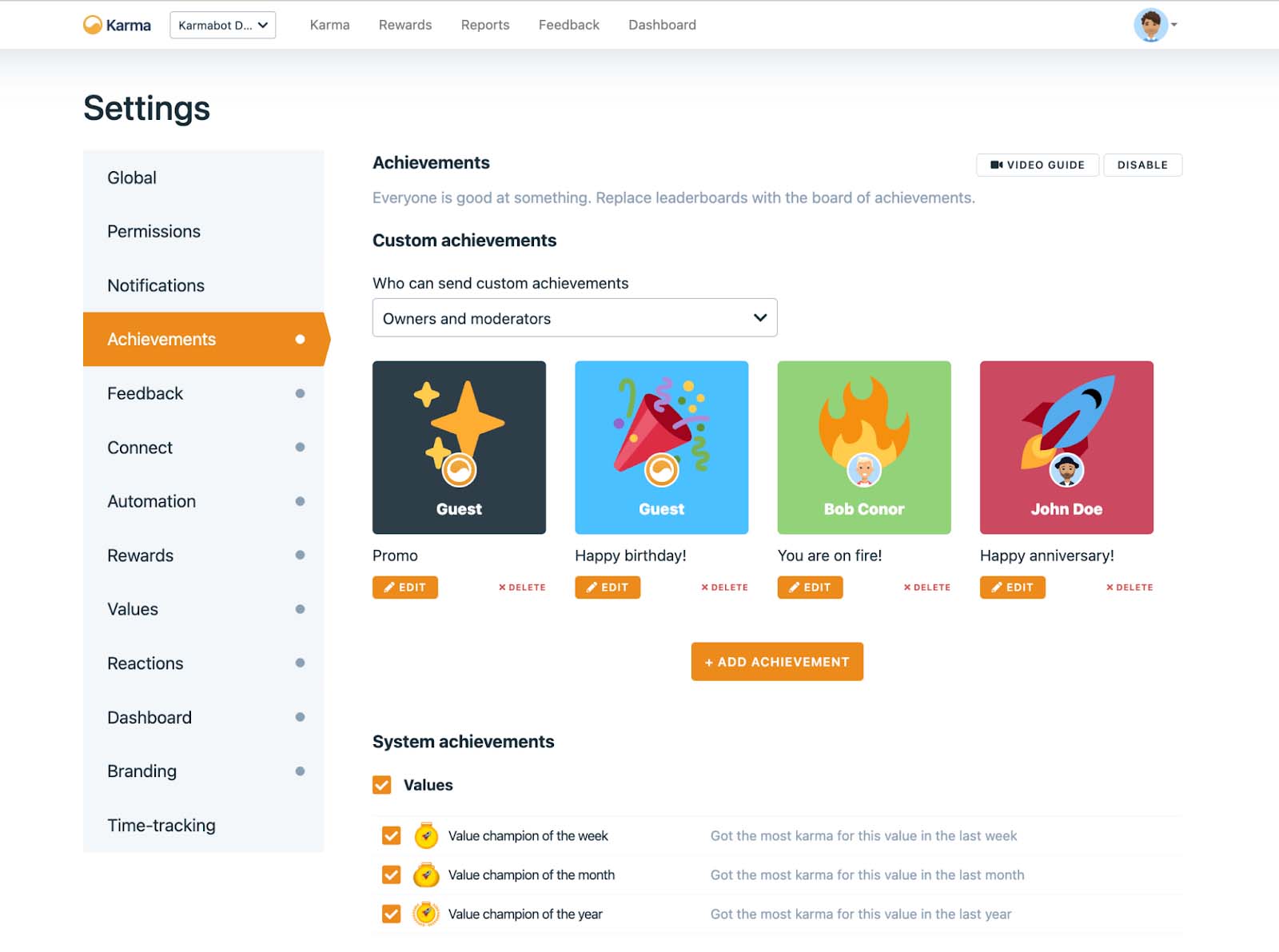Open the Karmabot workspace dropdown
The image size is (1279, 952).
point(222,25)
